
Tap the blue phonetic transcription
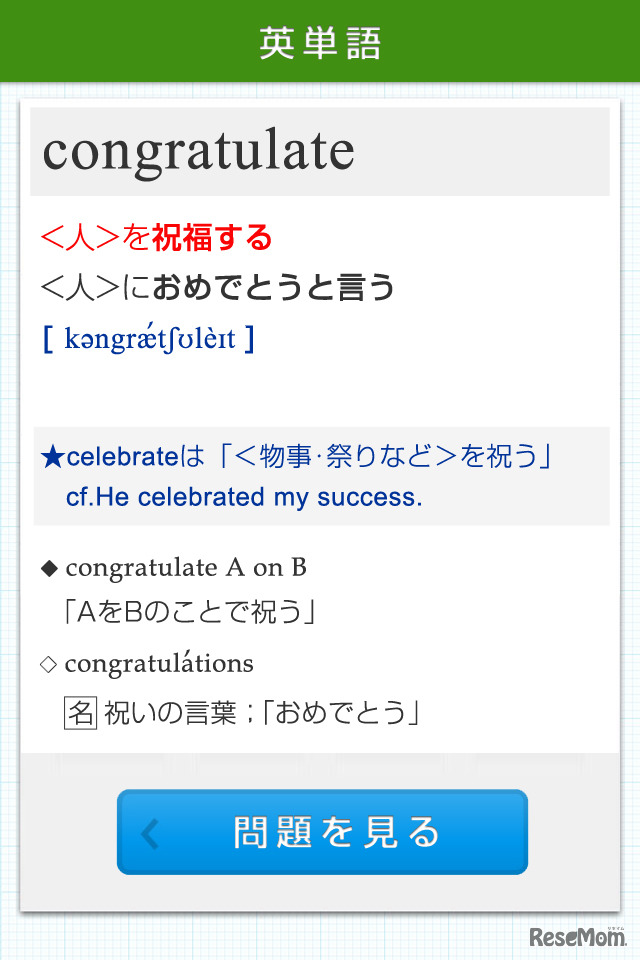(x=149, y=339)
